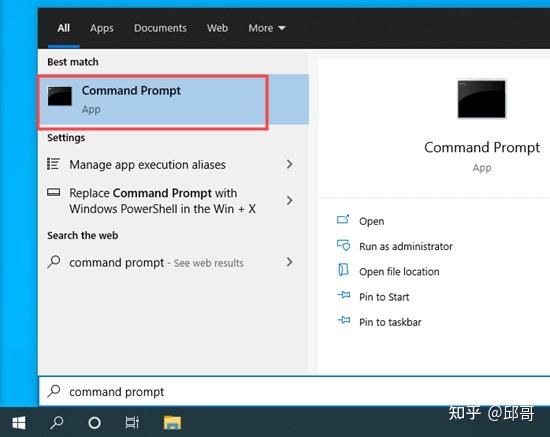Open the Command Prompt best match result
Image resolution: width=550 pixels, height=437 pixels.
pos(173,100)
